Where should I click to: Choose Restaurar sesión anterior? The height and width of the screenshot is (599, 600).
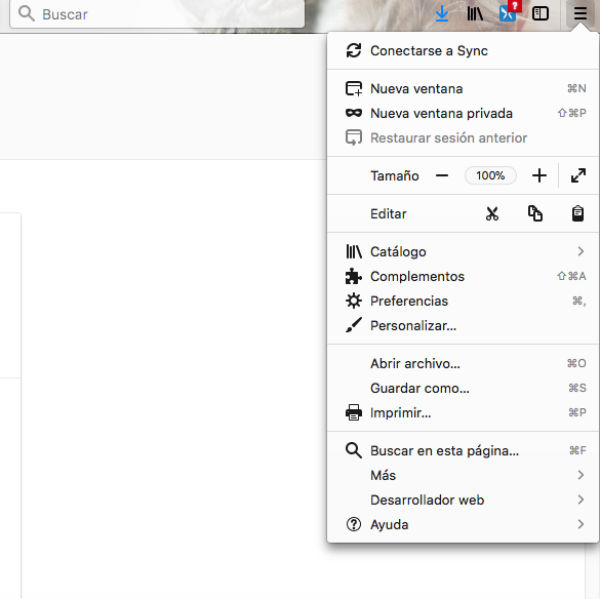click(463, 138)
